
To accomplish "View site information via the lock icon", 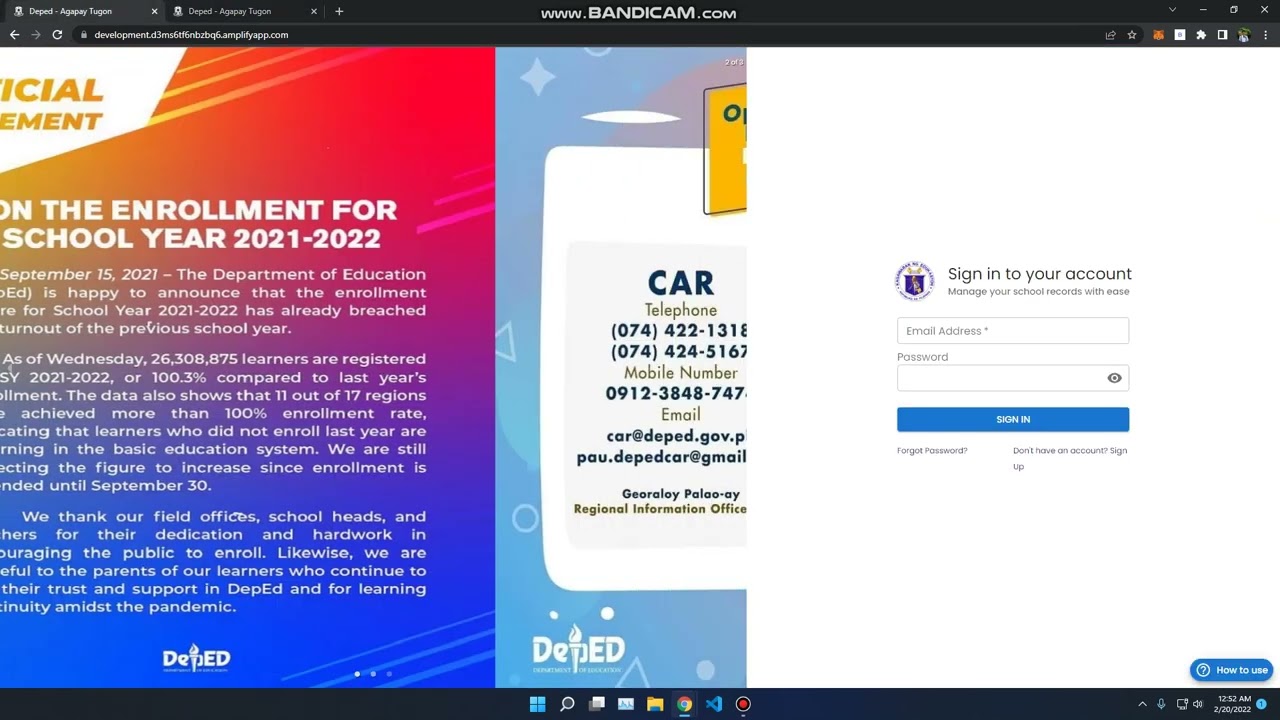I will [x=84, y=35].
